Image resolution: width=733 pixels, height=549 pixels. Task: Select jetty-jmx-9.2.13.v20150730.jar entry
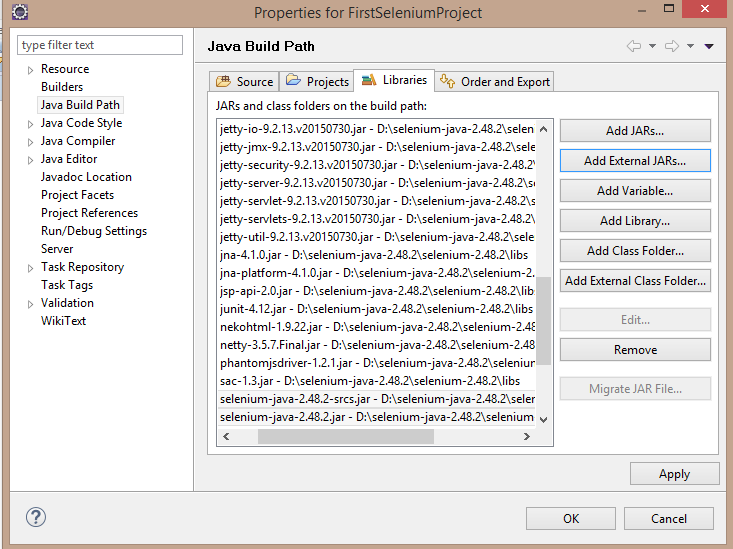(377, 147)
